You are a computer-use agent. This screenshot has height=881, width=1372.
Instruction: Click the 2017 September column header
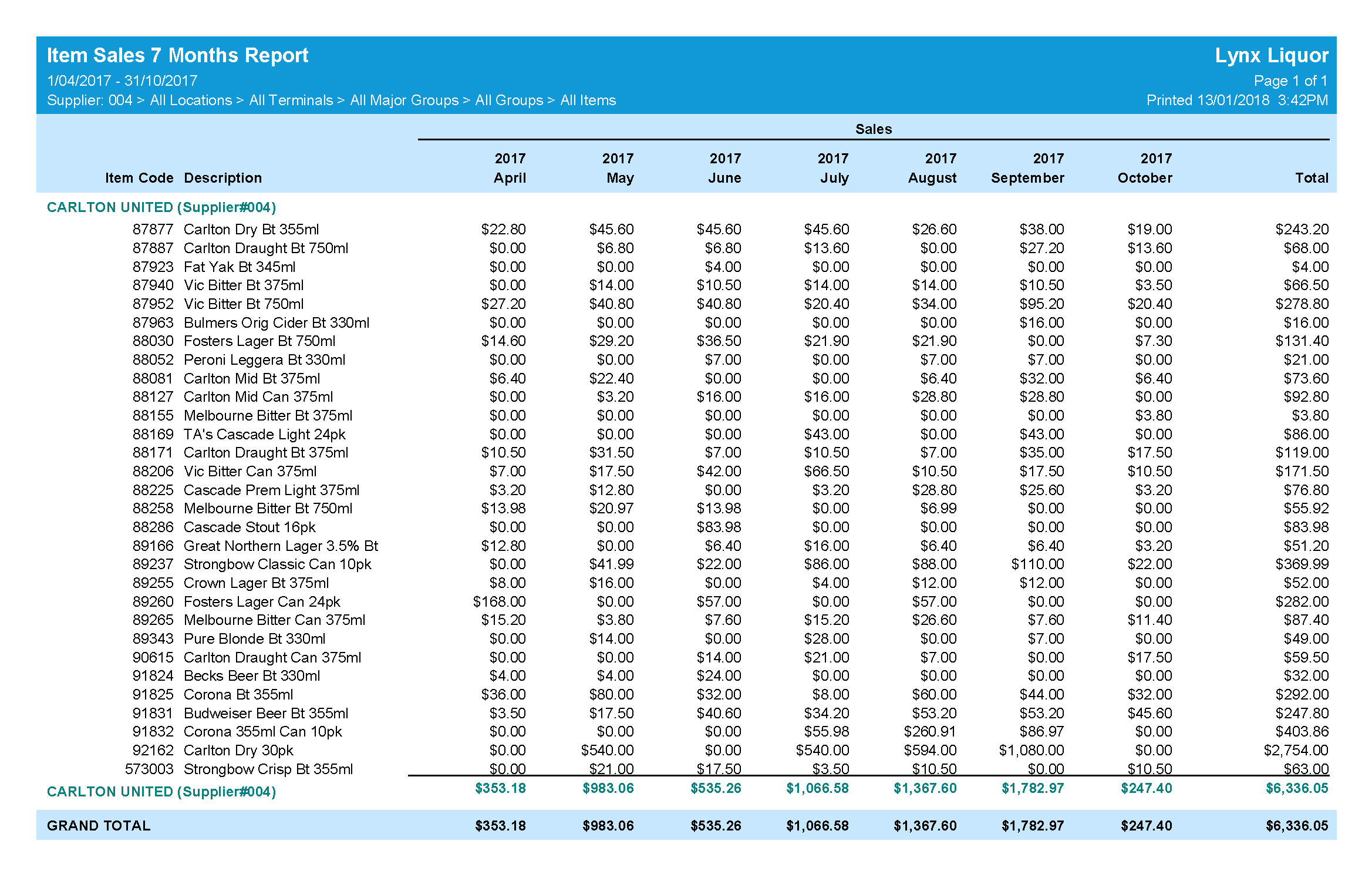[x=1027, y=169]
